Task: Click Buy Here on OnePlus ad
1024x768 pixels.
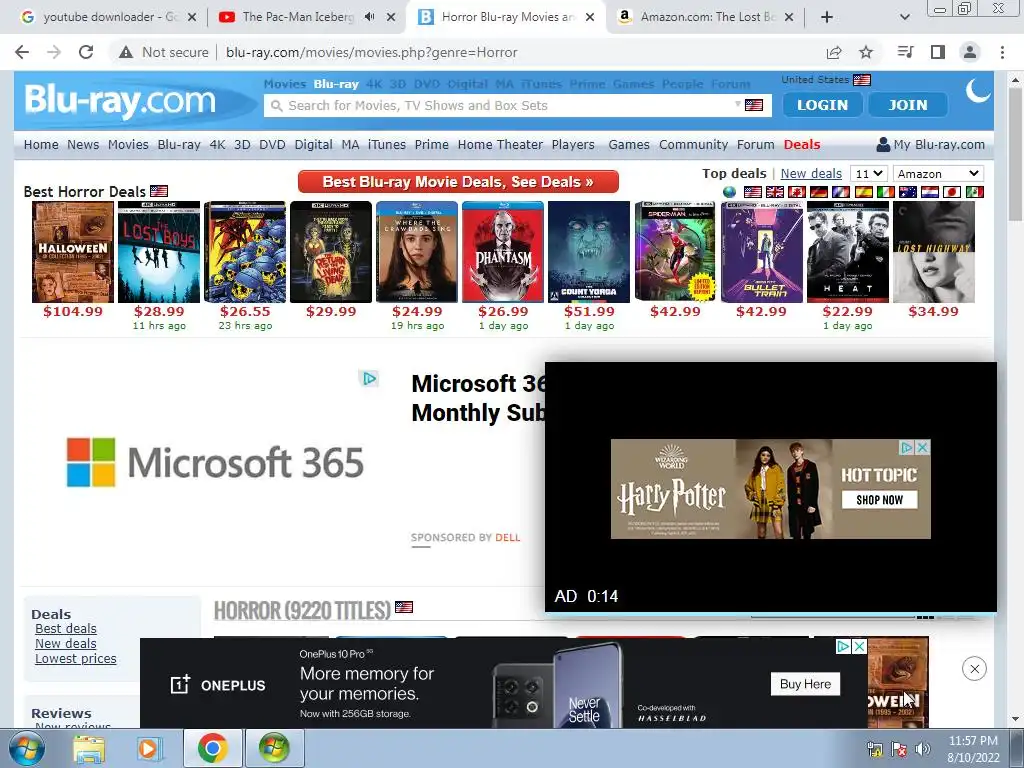Action: tap(805, 684)
